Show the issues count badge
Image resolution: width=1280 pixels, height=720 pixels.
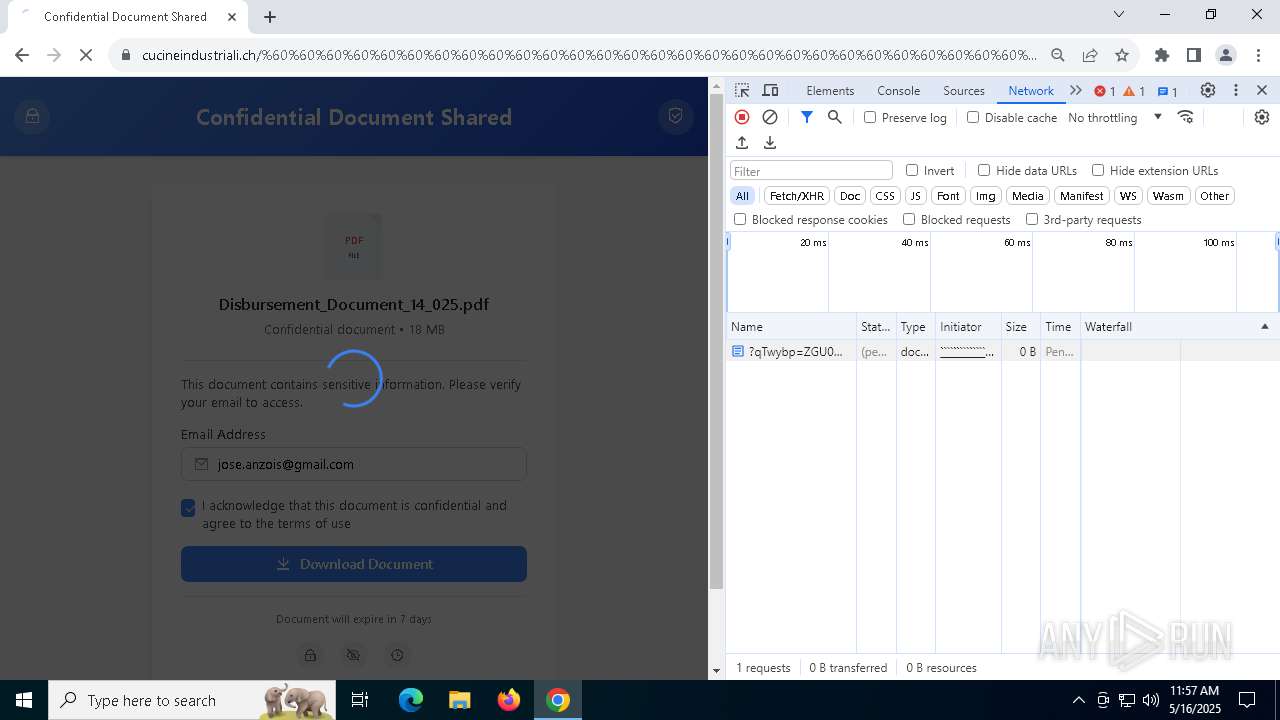tap(1167, 91)
